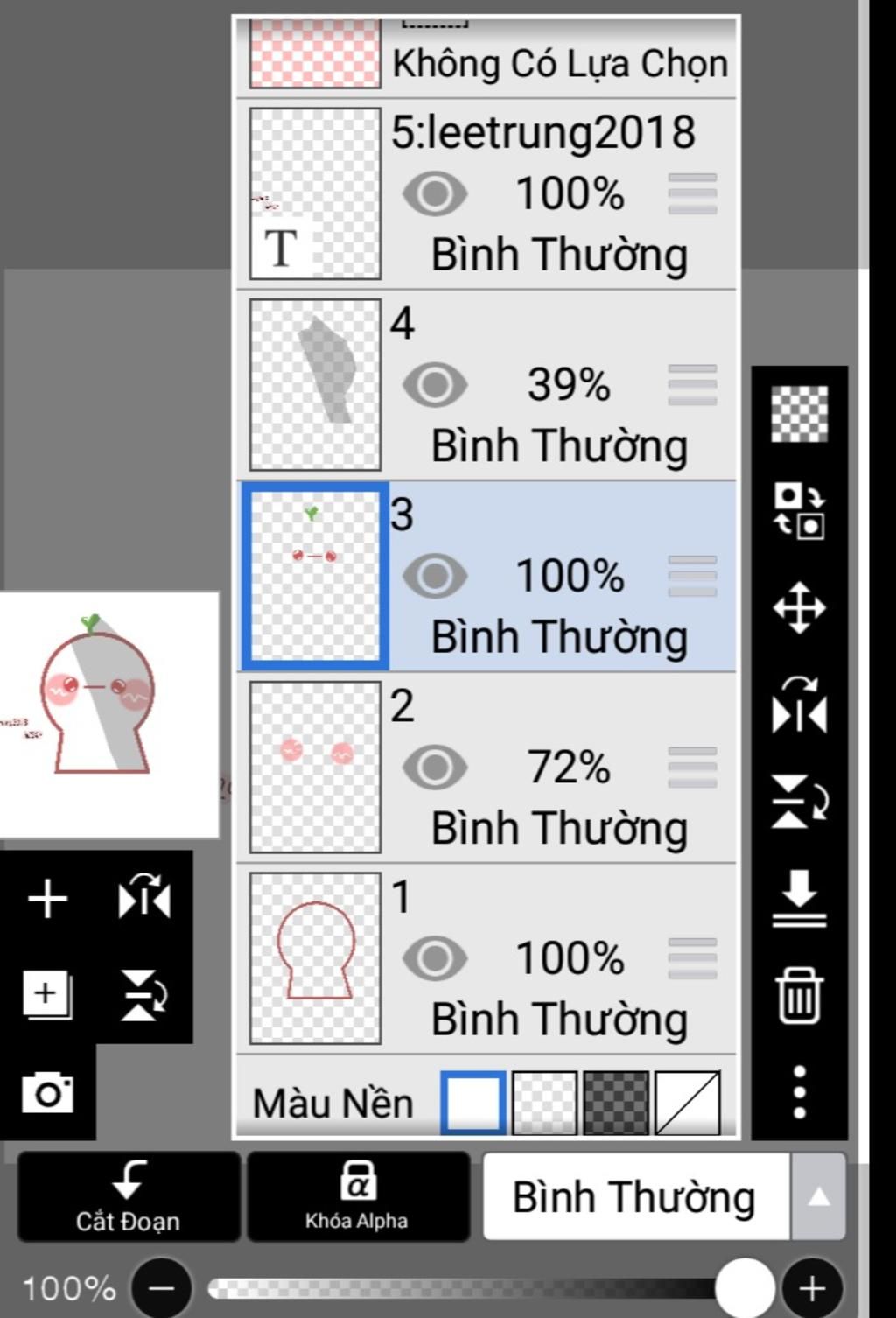Viewport: 896px width, 1318px height.
Task: Tap the checkerboard clear layer icon
Action: [x=799, y=413]
